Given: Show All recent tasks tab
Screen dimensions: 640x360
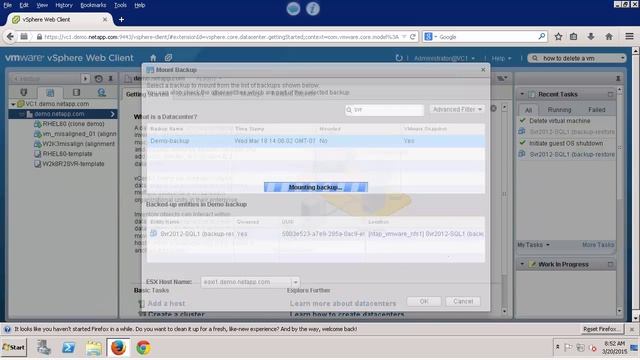Looking at the screenshot, I should [528, 110].
